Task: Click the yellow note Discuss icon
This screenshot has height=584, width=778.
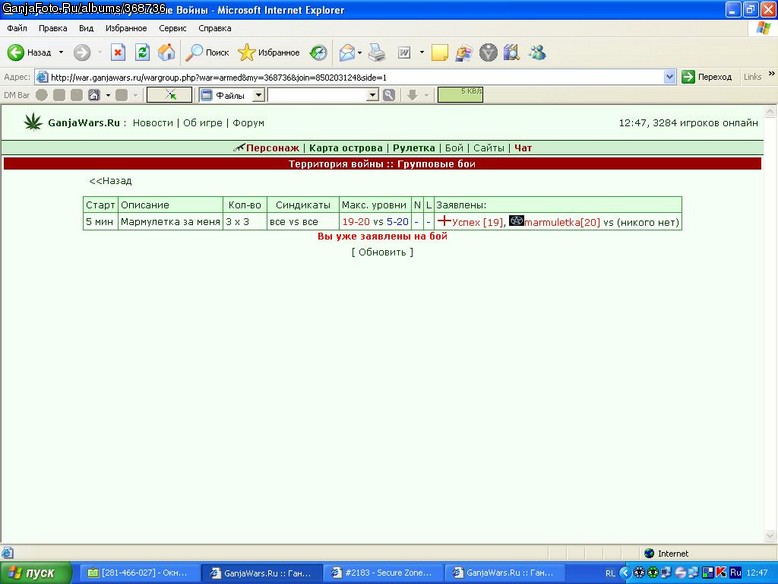Action: click(440, 52)
